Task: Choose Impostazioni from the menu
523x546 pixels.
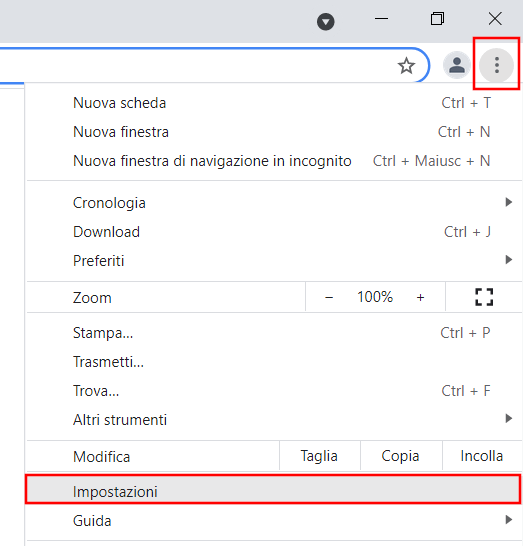Action: pos(274,489)
